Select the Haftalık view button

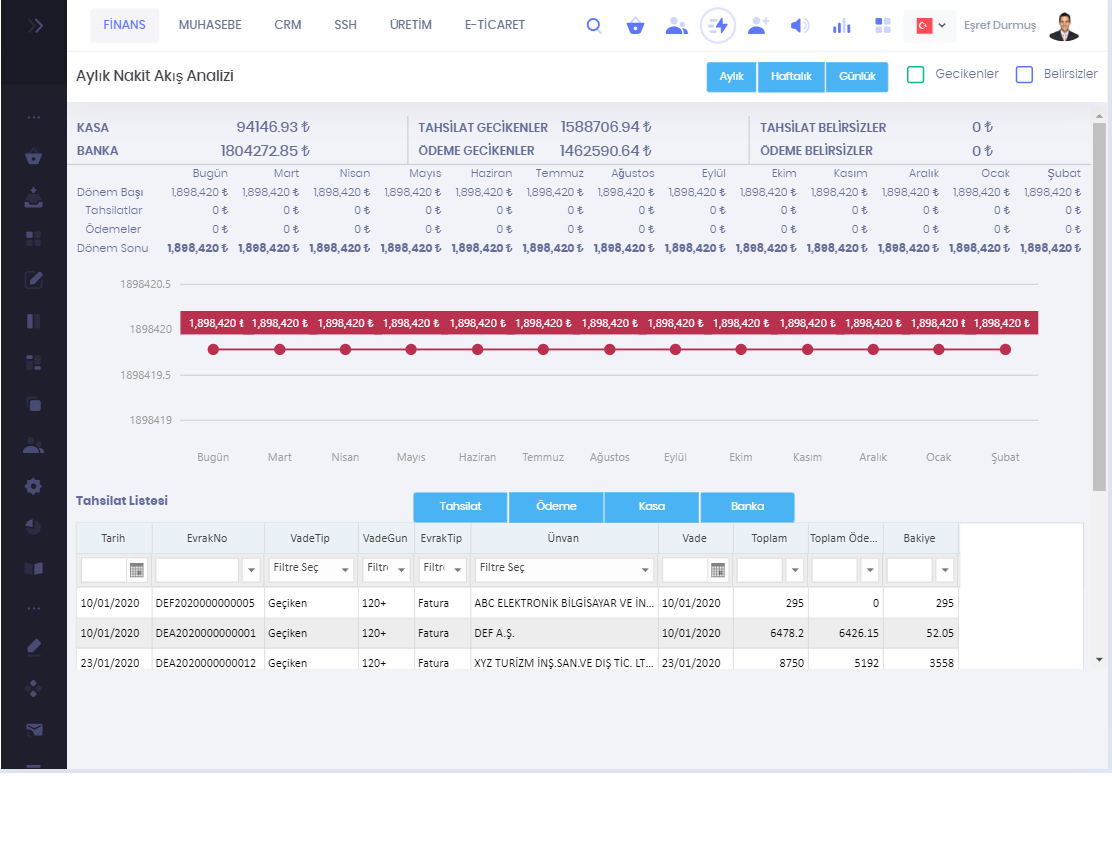coord(791,77)
